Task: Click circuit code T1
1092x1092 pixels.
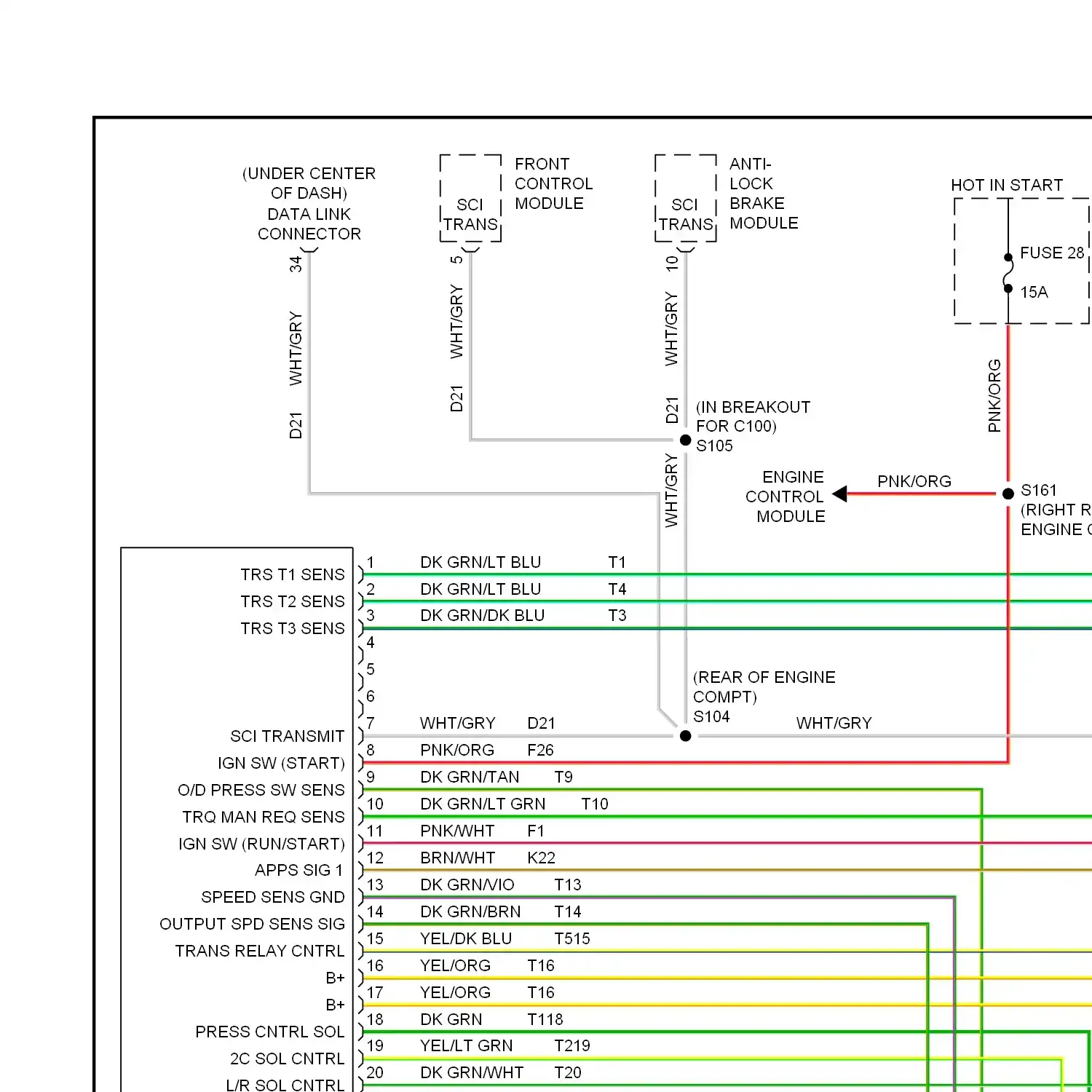Action: 617,562
